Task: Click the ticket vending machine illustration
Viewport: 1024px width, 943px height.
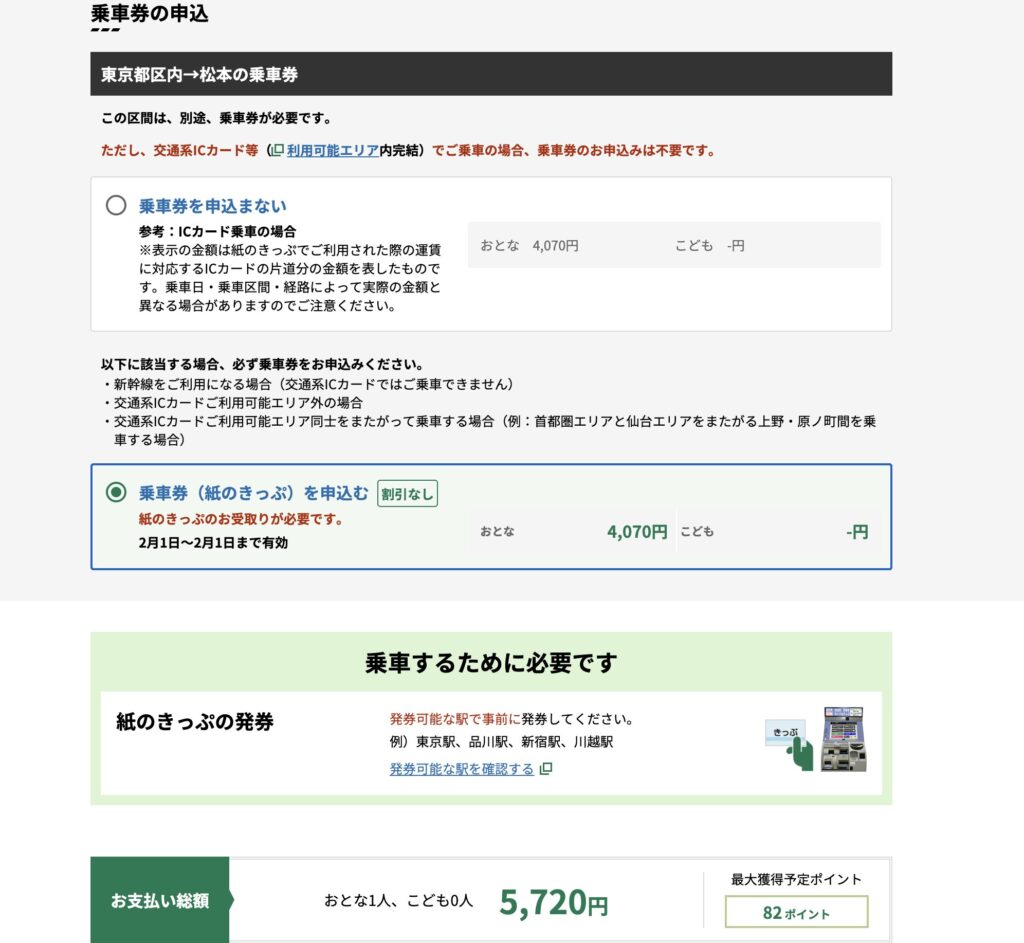Action: click(843, 739)
